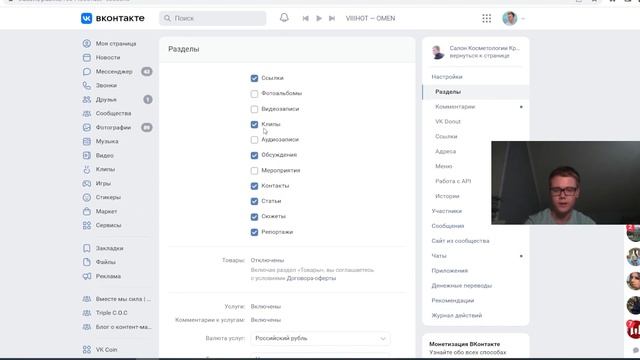640x360 pixels.
Task: Open Сайт из сообщества item
Action: pos(460,241)
